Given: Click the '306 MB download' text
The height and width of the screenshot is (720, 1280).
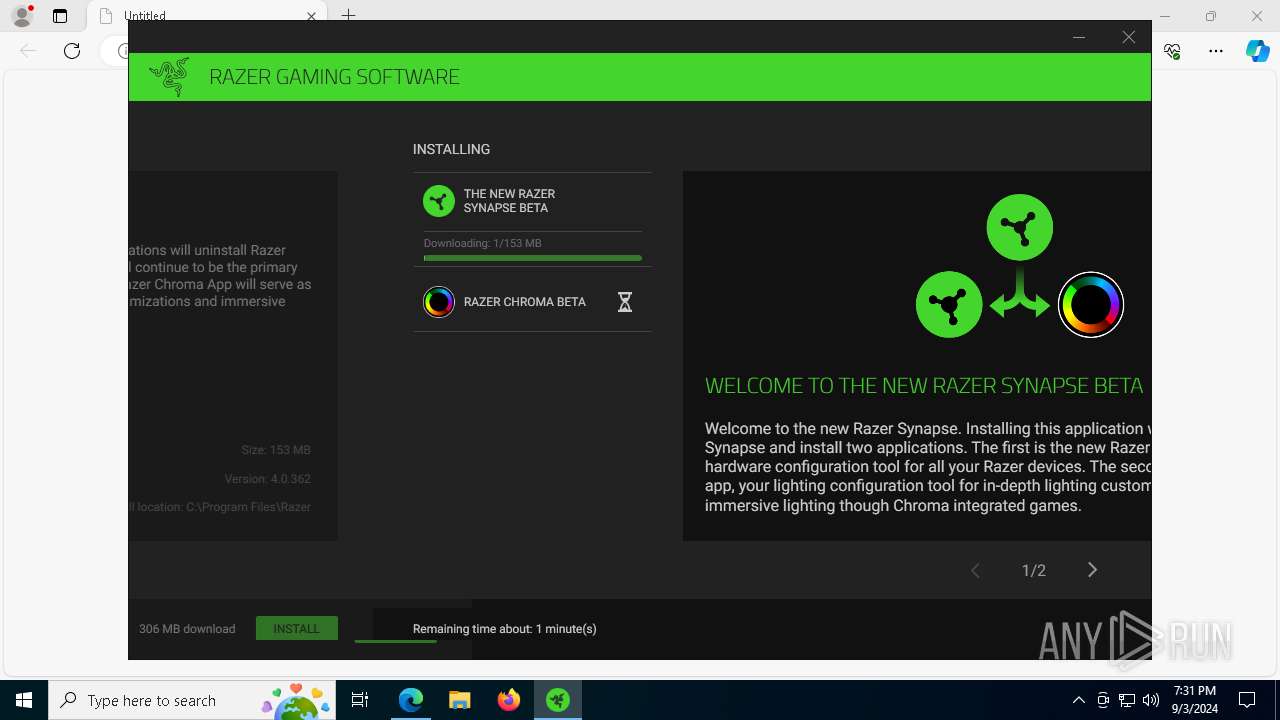Looking at the screenshot, I should click(x=187, y=629).
